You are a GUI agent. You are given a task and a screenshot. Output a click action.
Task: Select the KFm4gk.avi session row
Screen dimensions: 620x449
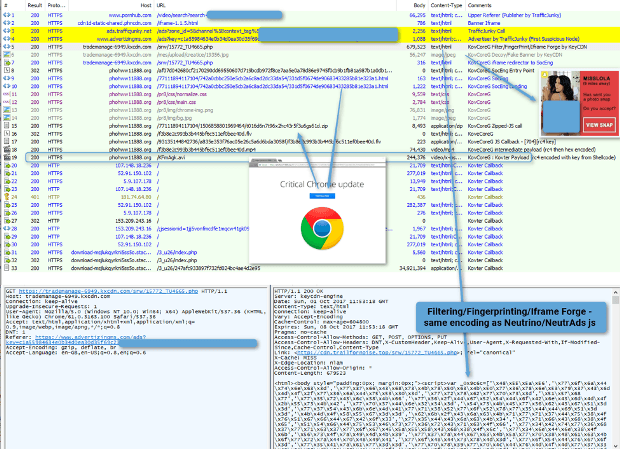tap(278, 157)
